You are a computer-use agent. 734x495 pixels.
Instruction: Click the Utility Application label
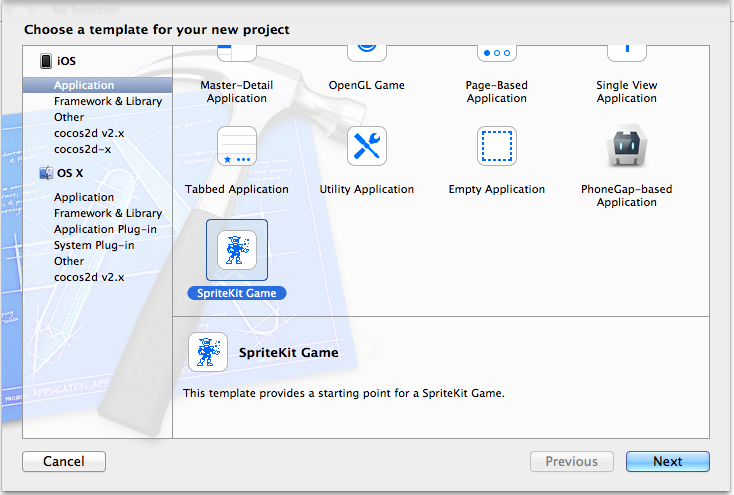point(367,189)
